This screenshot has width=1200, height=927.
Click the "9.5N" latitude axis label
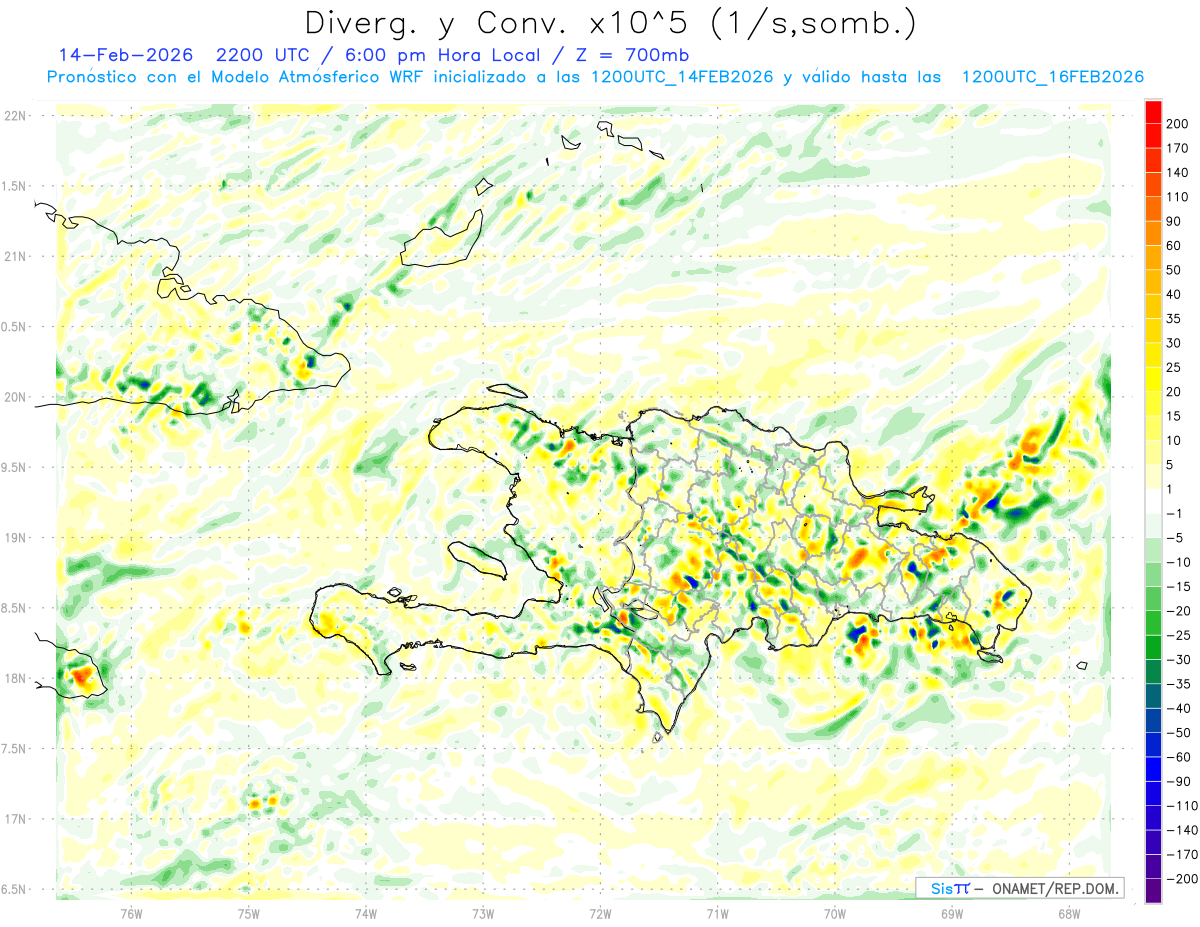(x=14, y=467)
